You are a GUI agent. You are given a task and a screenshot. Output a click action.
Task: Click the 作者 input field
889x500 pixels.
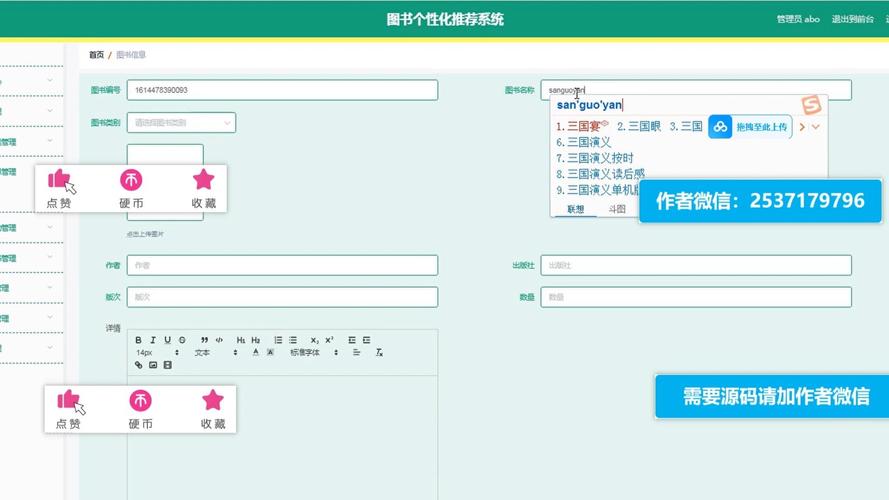click(x=282, y=265)
